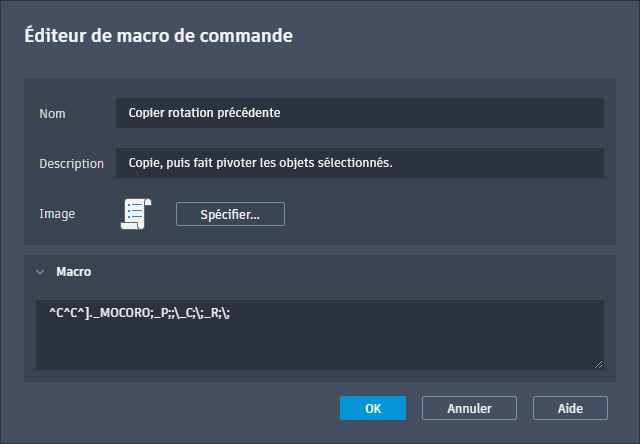Viewport: 640px width, 444px height.
Task: Click the 'Copier rotation précédente' text
Action: click(x=204, y=113)
